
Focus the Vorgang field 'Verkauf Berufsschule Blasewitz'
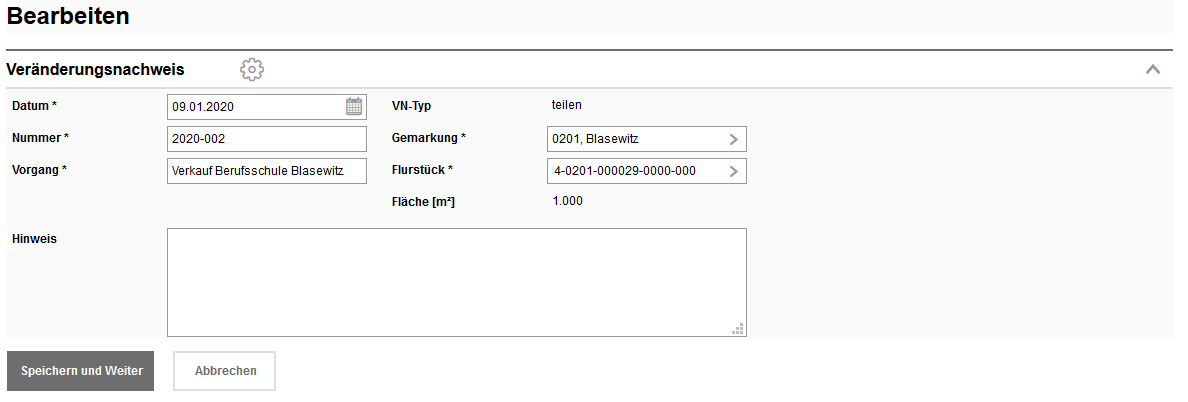(267, 171)
